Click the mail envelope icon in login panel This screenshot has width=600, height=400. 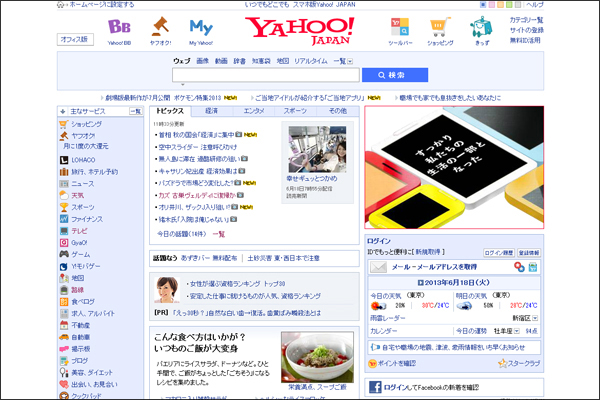click(x=377, y=269)
